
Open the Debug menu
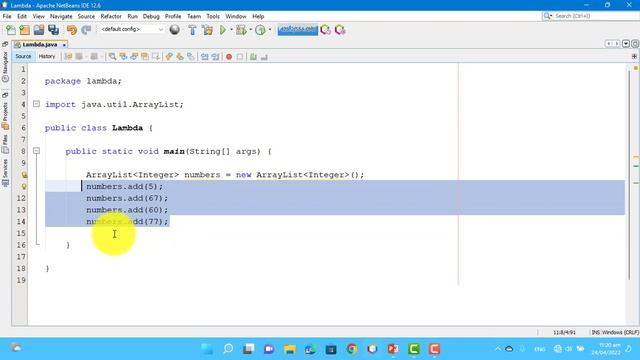pos(151,16)
